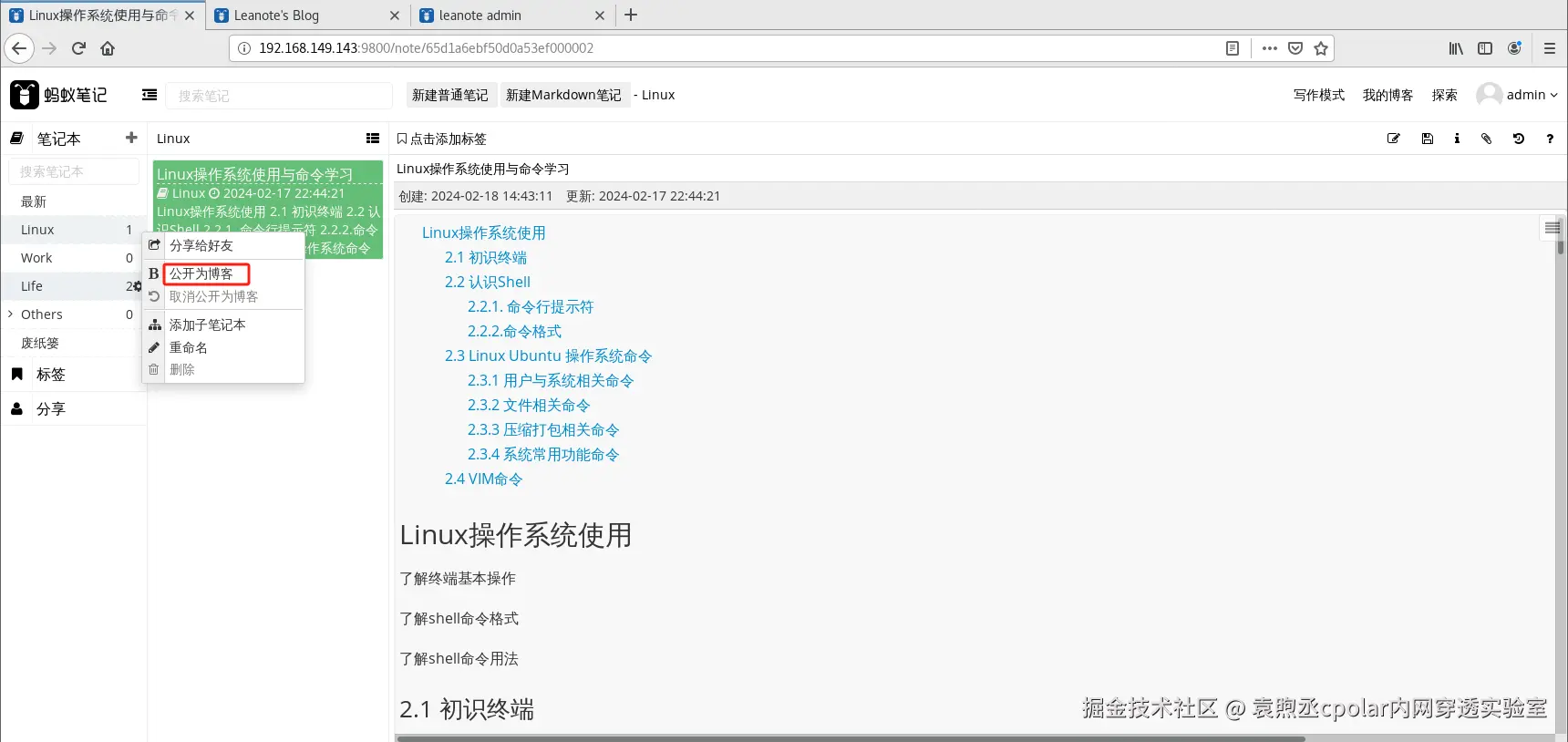Open attachments paperclip icon

tap(1487, 139)
